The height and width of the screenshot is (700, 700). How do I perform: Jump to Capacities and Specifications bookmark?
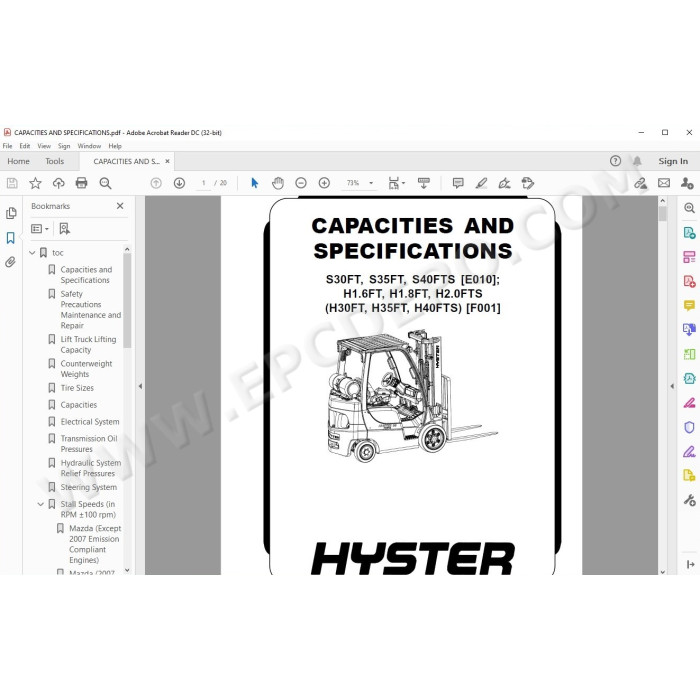[86, 275]
